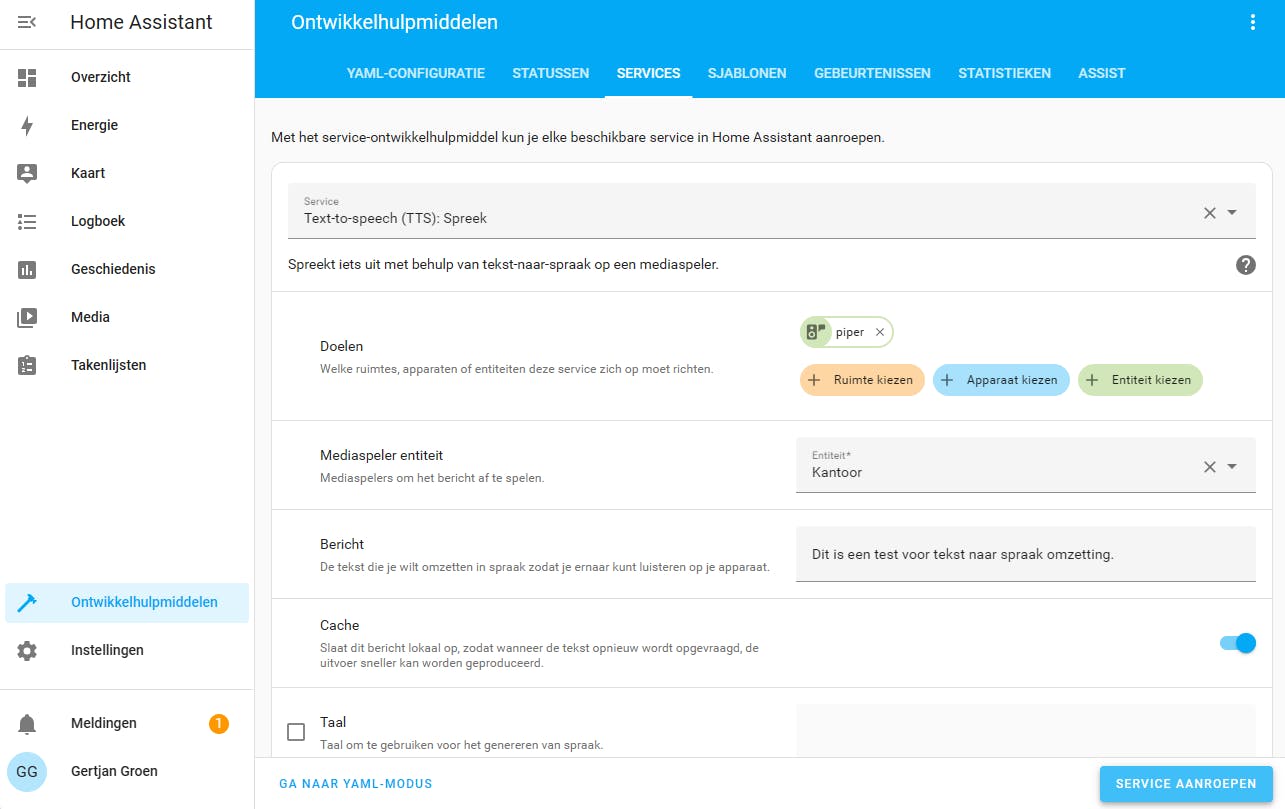Remove the piper target chip
The height and width of the screenshot is (809, 1285).
880,332
